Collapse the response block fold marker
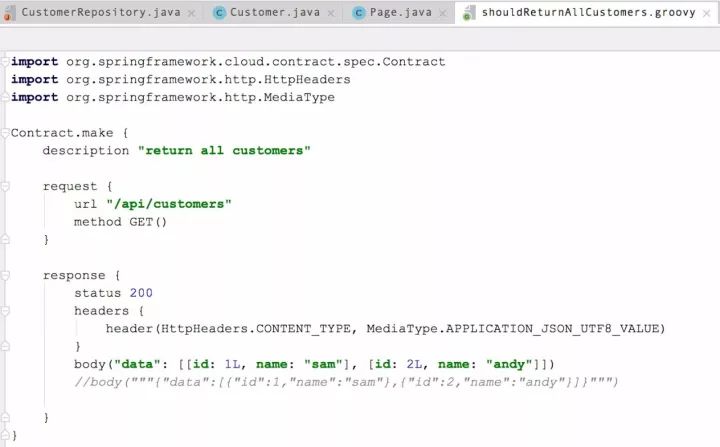Screen dimensions: 720x447 click(5, 275)
